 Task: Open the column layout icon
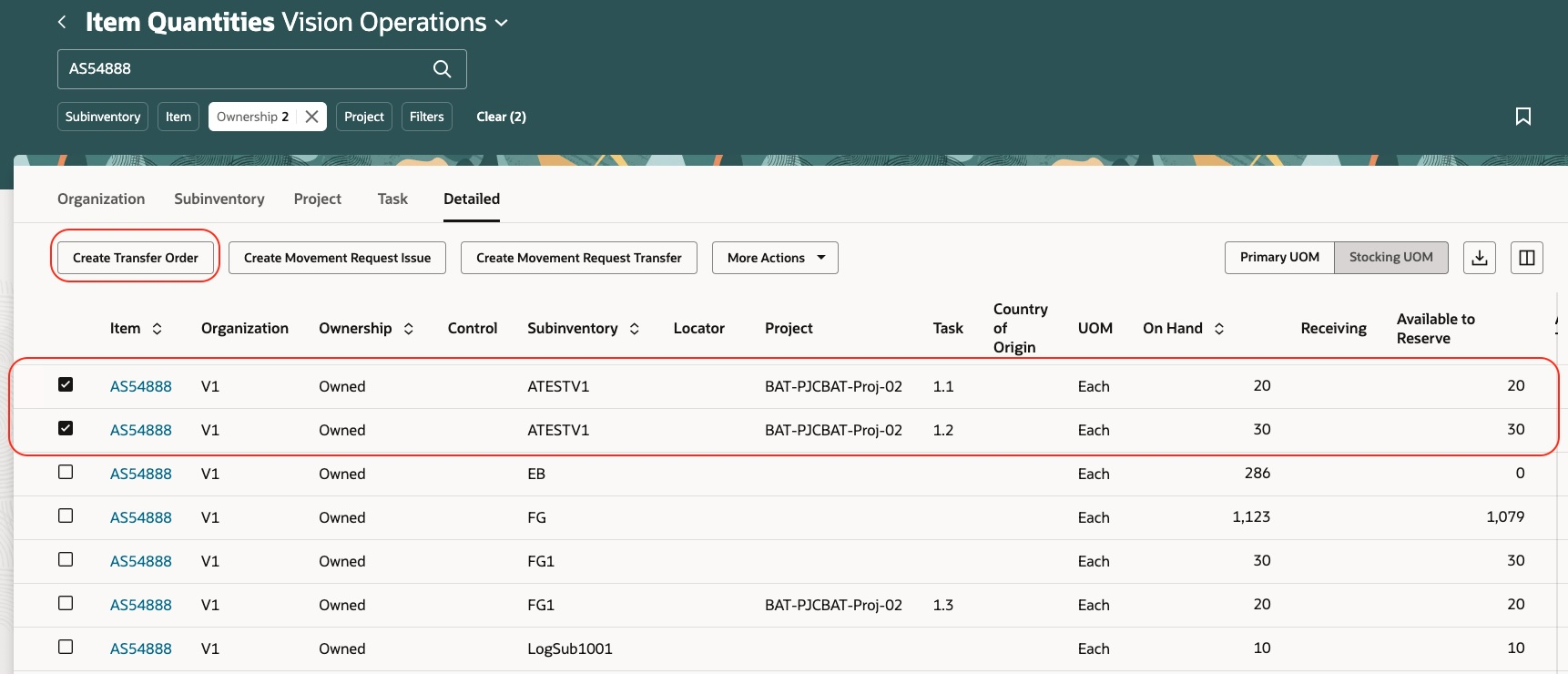pos(1527,258)
